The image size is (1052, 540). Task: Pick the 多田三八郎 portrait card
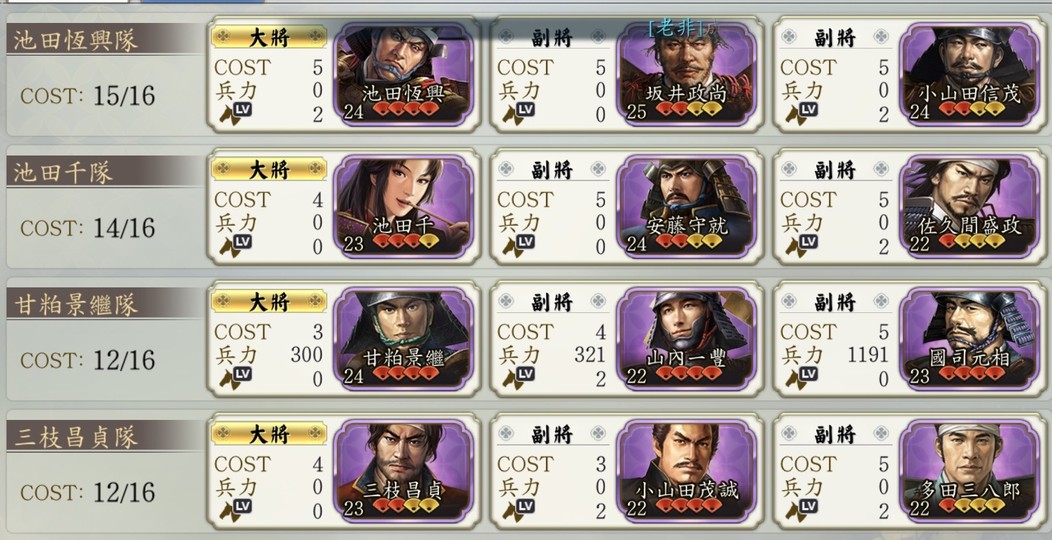[x=969, y=470]
